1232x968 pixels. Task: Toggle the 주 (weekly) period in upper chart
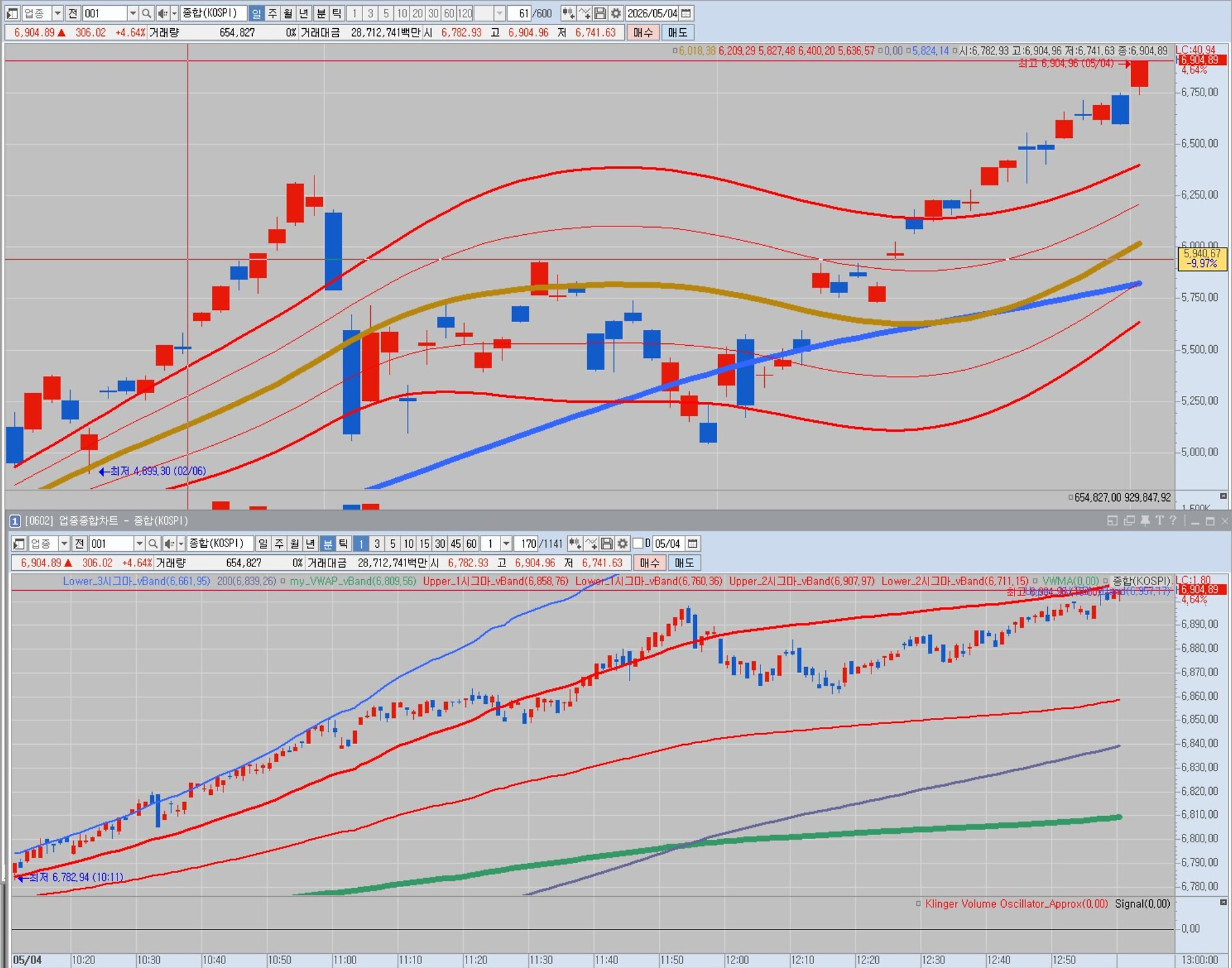[272, 13]
